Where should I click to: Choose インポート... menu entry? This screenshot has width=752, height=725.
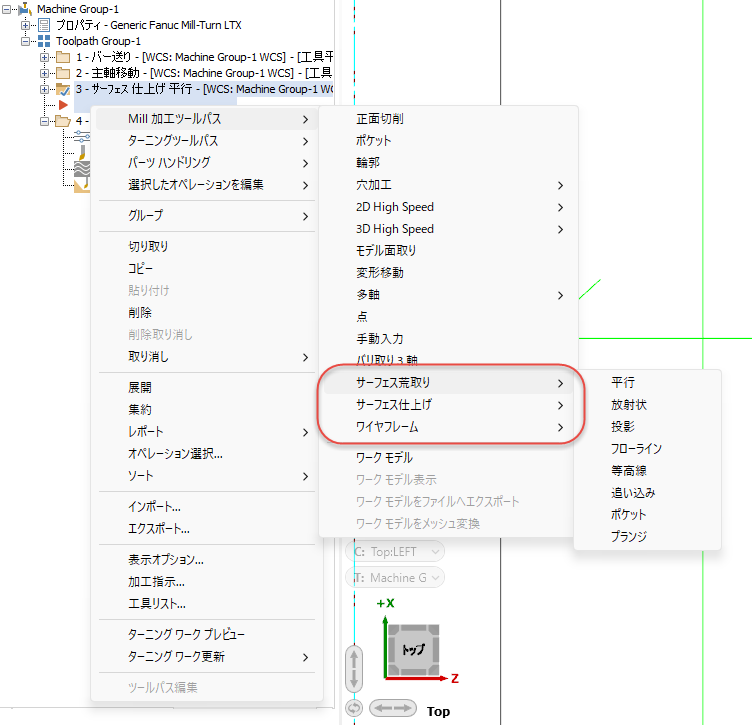coord(207,507)
